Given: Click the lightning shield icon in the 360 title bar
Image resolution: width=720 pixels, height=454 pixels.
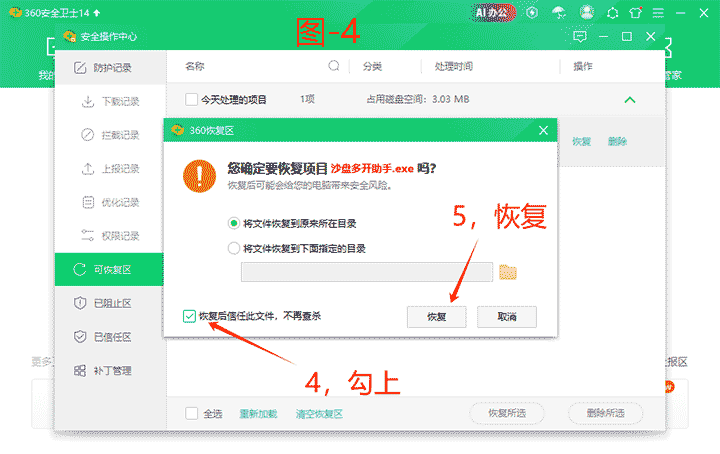Looking at the screenshot, I should pyautogui.click(x=532, y=12).
